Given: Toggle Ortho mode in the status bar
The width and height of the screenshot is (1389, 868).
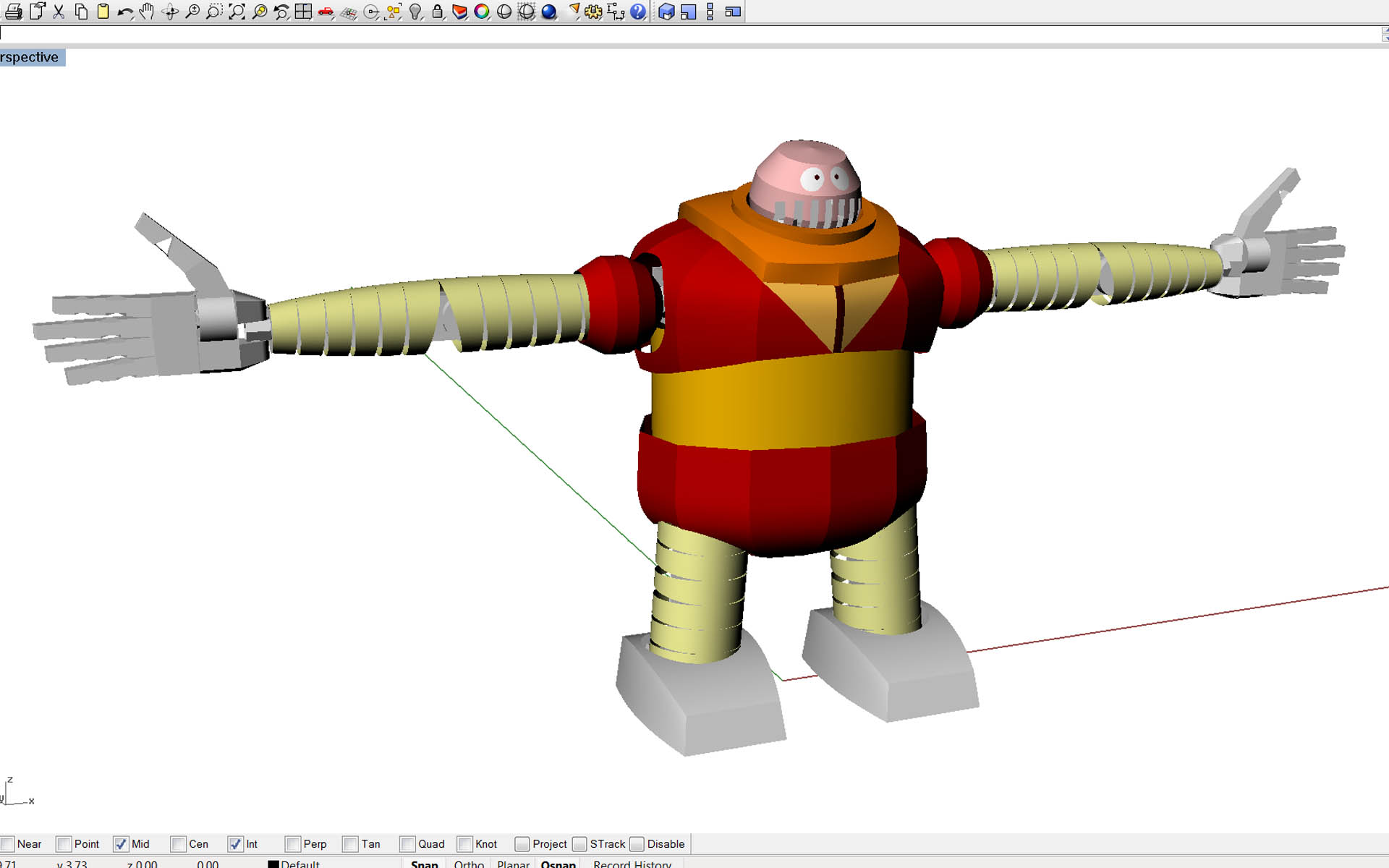Looking at the screenshot, I should [469, 864].
